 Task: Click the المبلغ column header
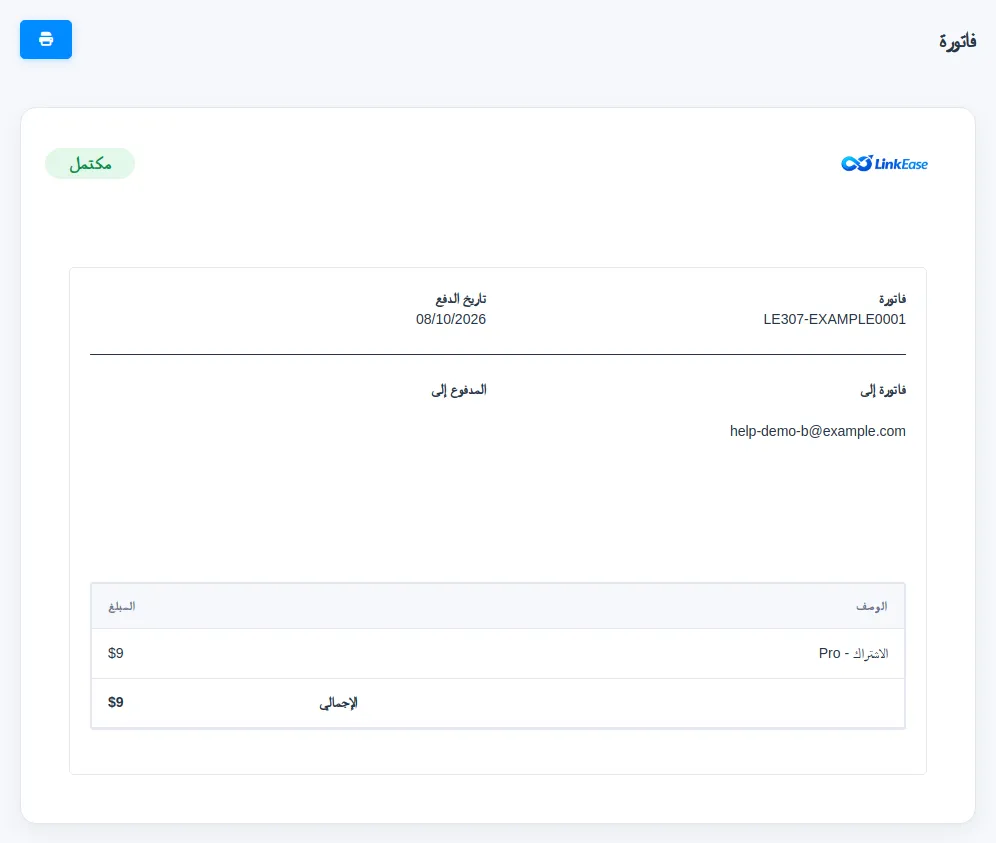coord(121,607)
